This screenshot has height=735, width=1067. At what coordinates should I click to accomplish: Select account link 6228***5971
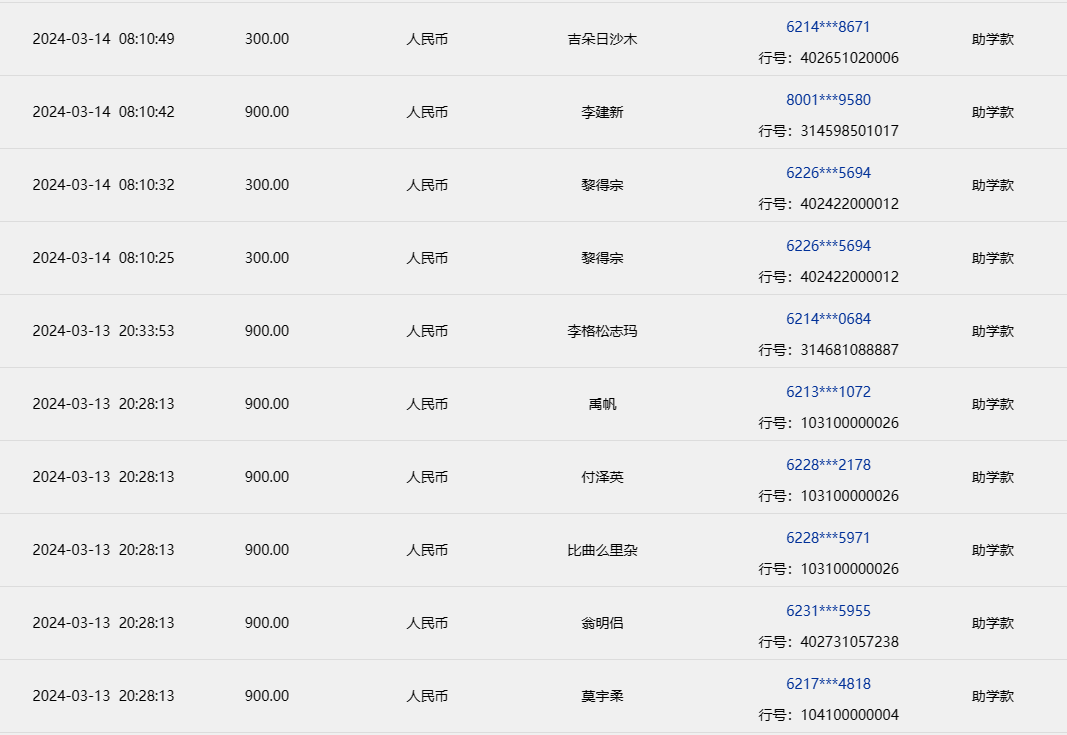pos(828,538)
